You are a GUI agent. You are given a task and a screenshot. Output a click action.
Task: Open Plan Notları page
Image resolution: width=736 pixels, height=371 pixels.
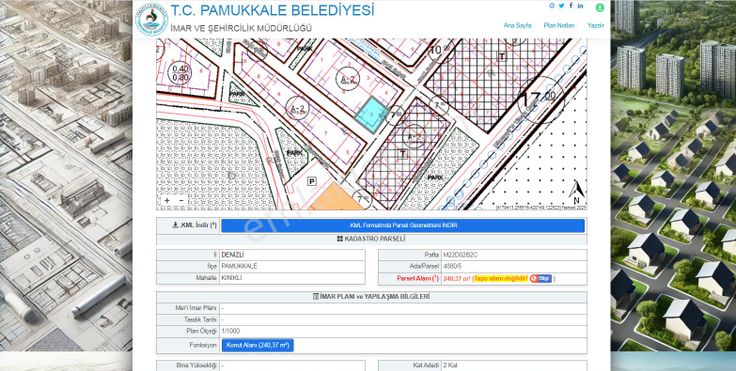pos(559,25)
